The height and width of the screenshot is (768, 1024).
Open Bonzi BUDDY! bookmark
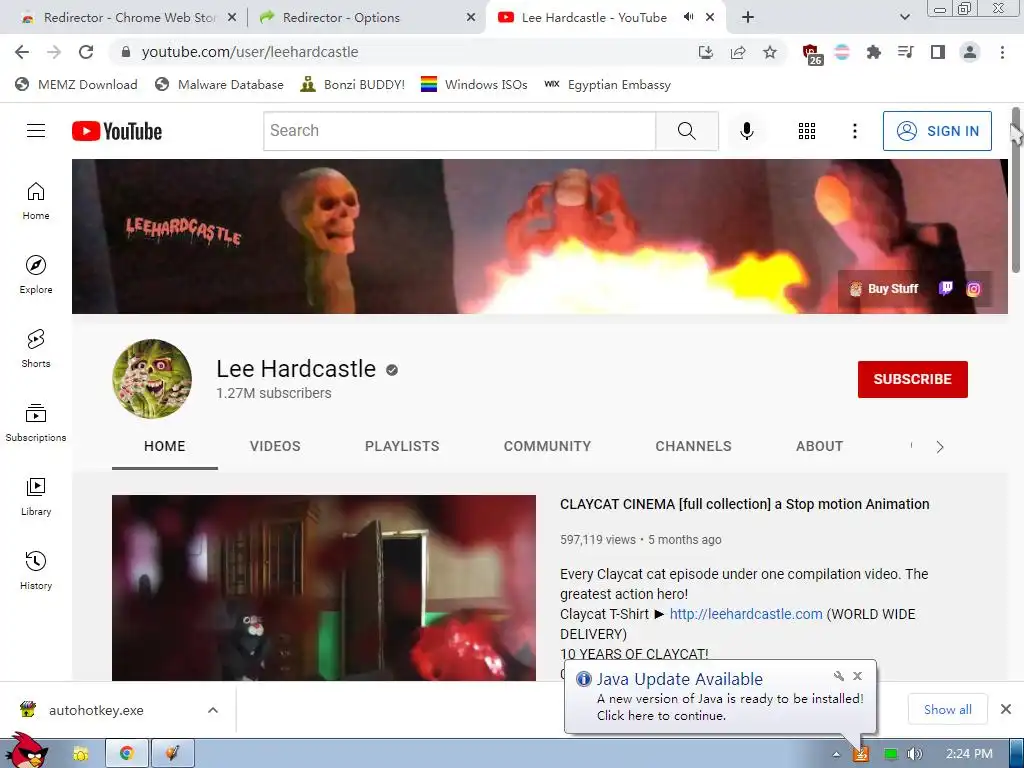tap(353, 85)
